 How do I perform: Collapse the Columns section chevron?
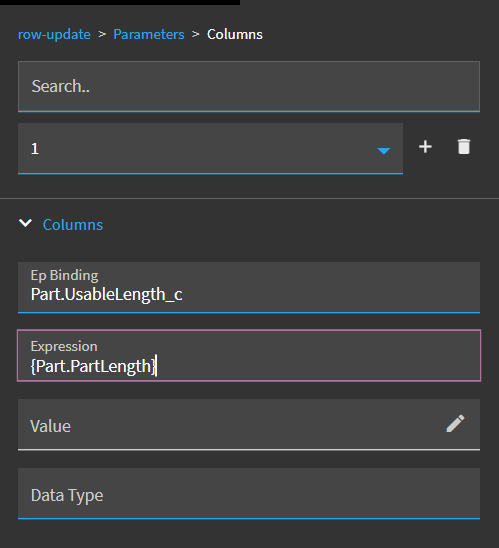coord(25,223)
